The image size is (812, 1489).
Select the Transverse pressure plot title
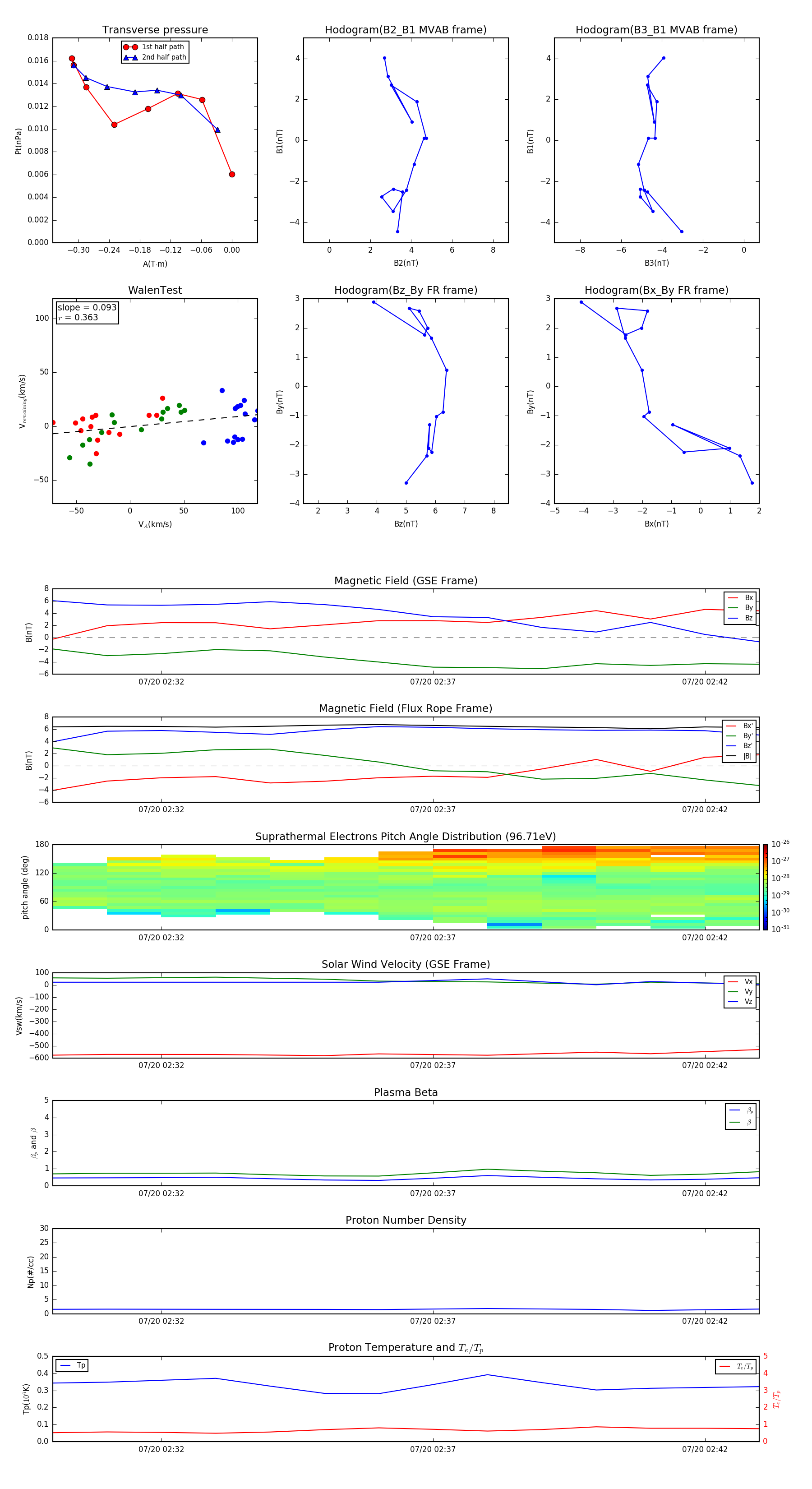point(155,30)
